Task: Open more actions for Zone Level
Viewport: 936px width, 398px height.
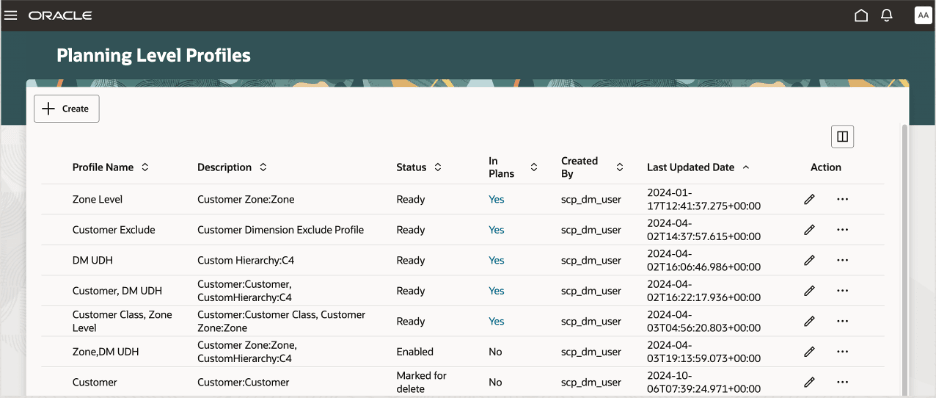Action: [x=842, y=199]
